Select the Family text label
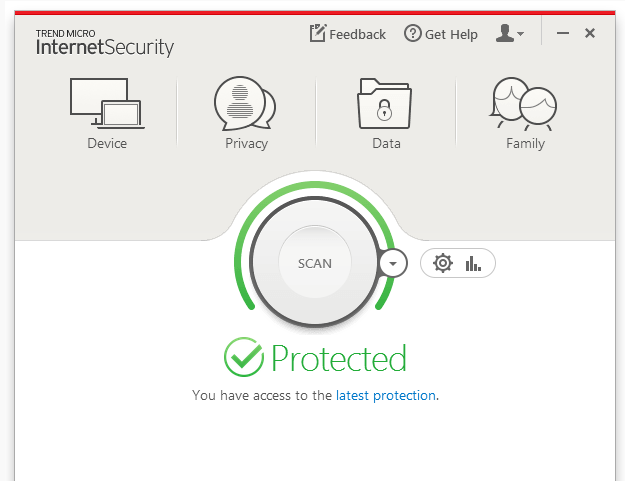 525,143
